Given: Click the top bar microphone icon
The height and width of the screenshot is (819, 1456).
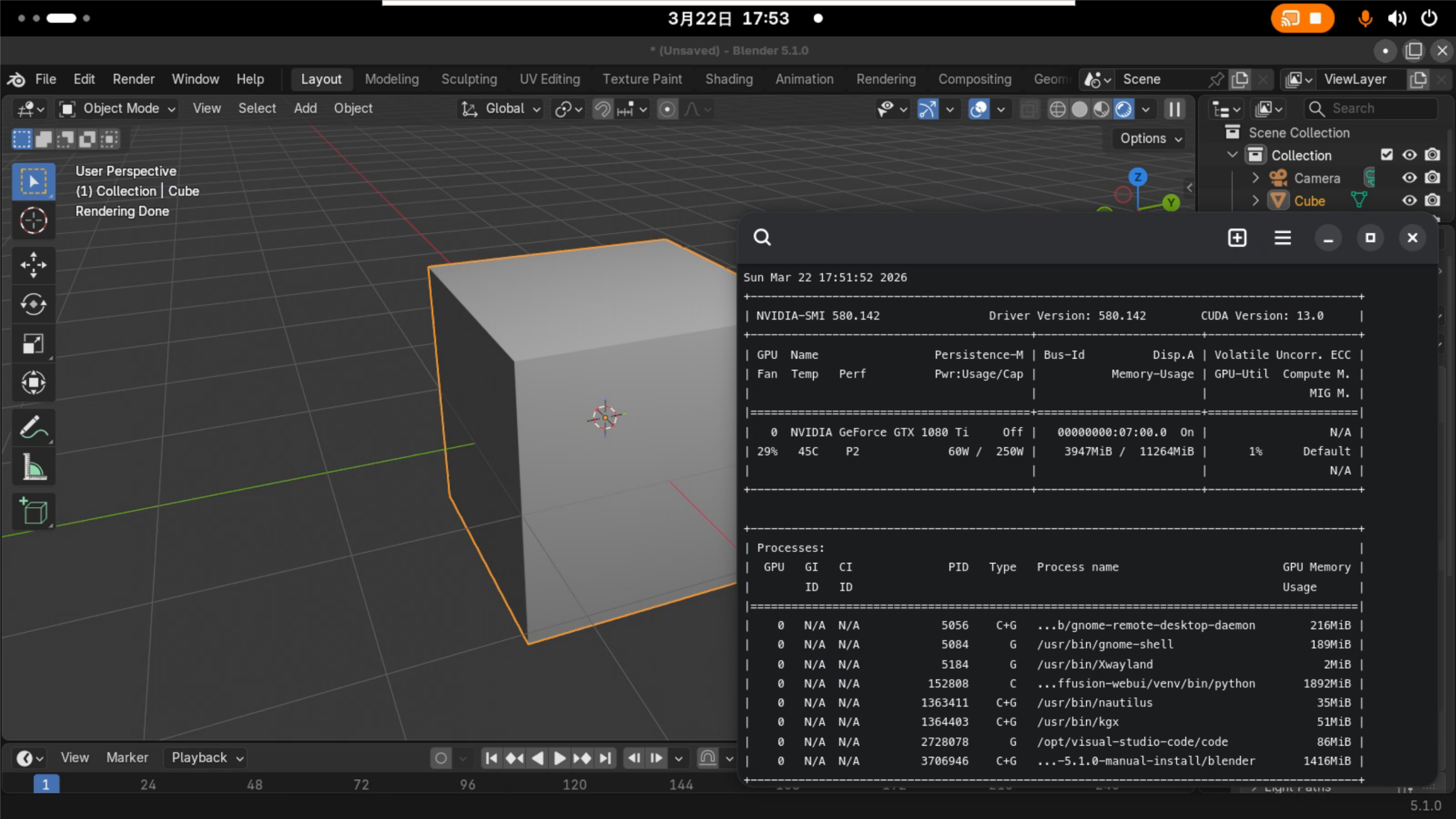Looking at the screenshot, I should pos(1364,18).
